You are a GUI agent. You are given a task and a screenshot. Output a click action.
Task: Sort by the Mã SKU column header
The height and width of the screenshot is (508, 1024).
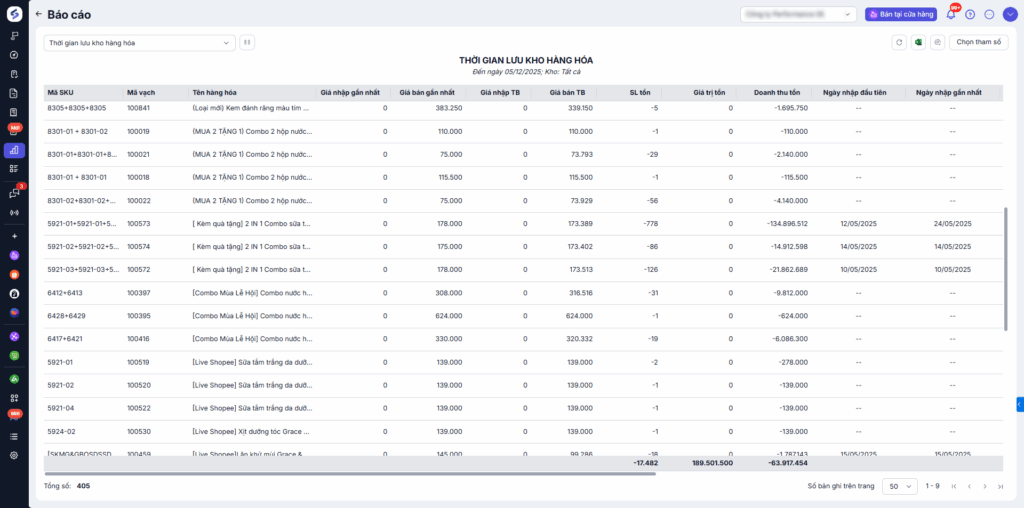point(60,92)
